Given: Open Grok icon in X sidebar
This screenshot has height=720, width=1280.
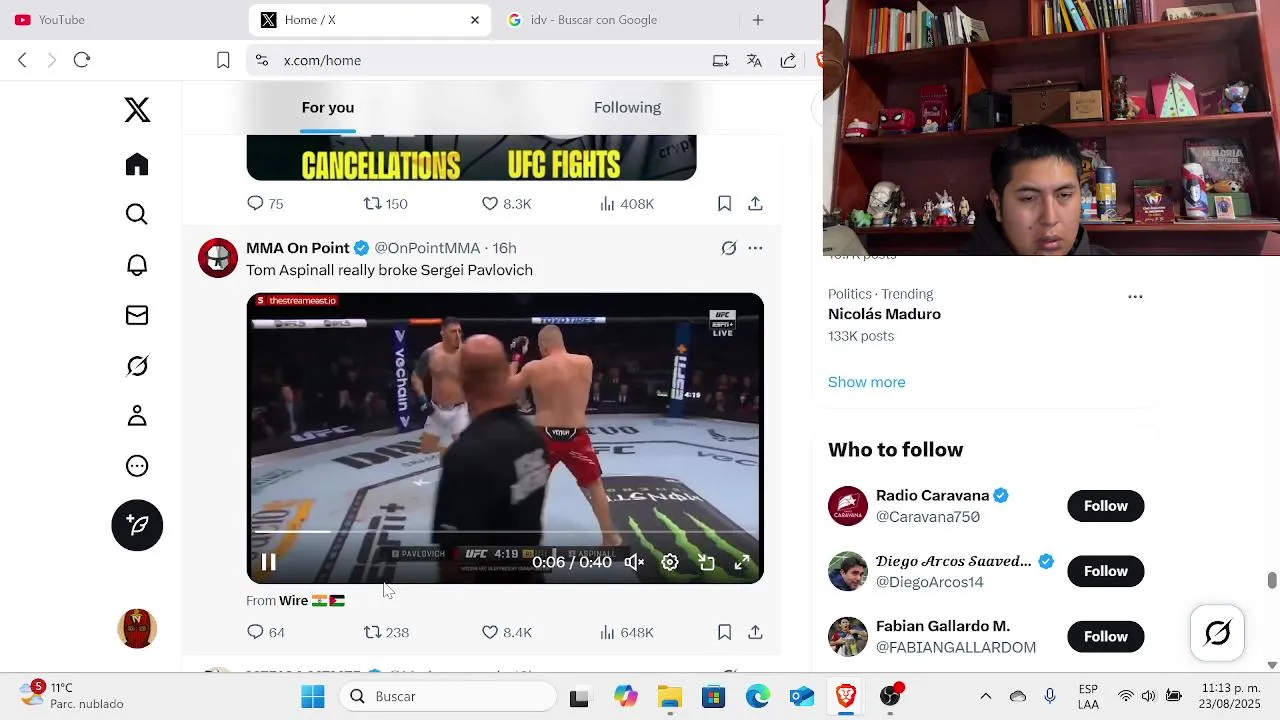Looking at the screenshot, I should (x=137, y=366).
